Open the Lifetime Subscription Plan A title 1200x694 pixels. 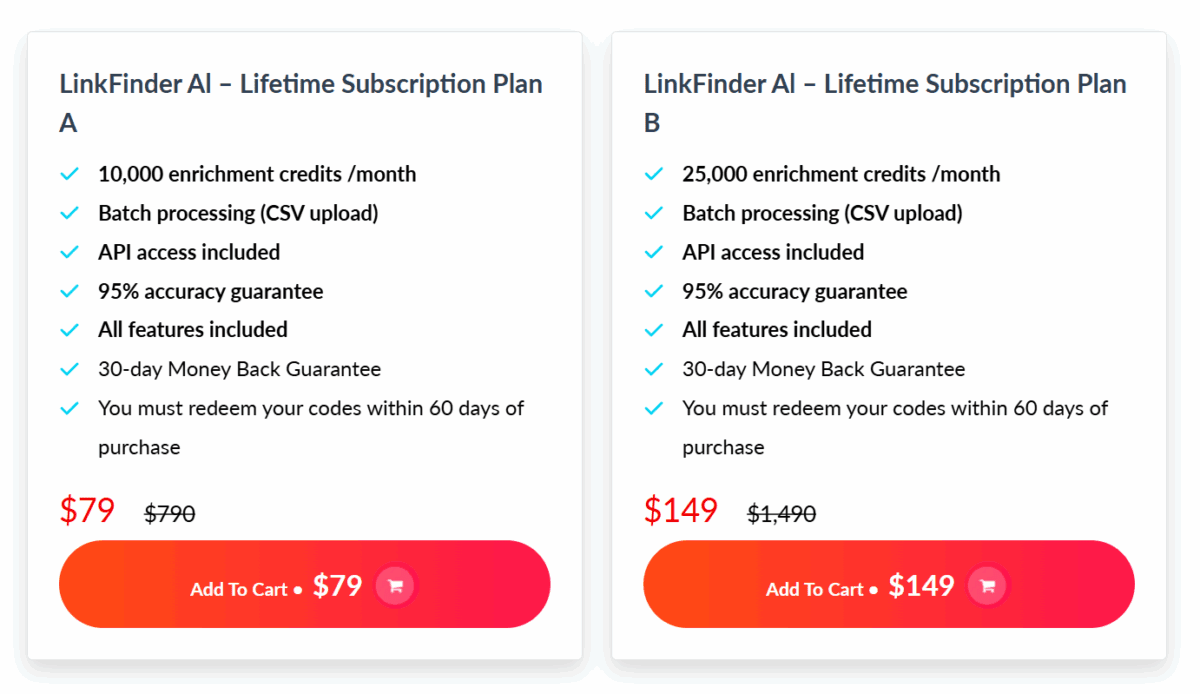tap(300, 85)
